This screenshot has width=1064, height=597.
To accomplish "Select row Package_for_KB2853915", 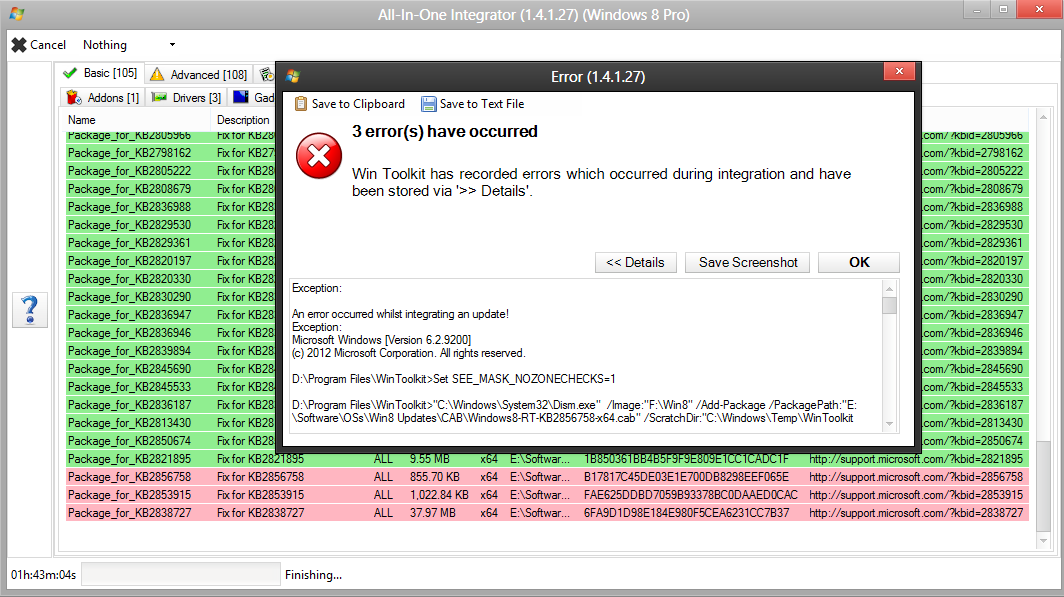I will click(x=548, y=495).
